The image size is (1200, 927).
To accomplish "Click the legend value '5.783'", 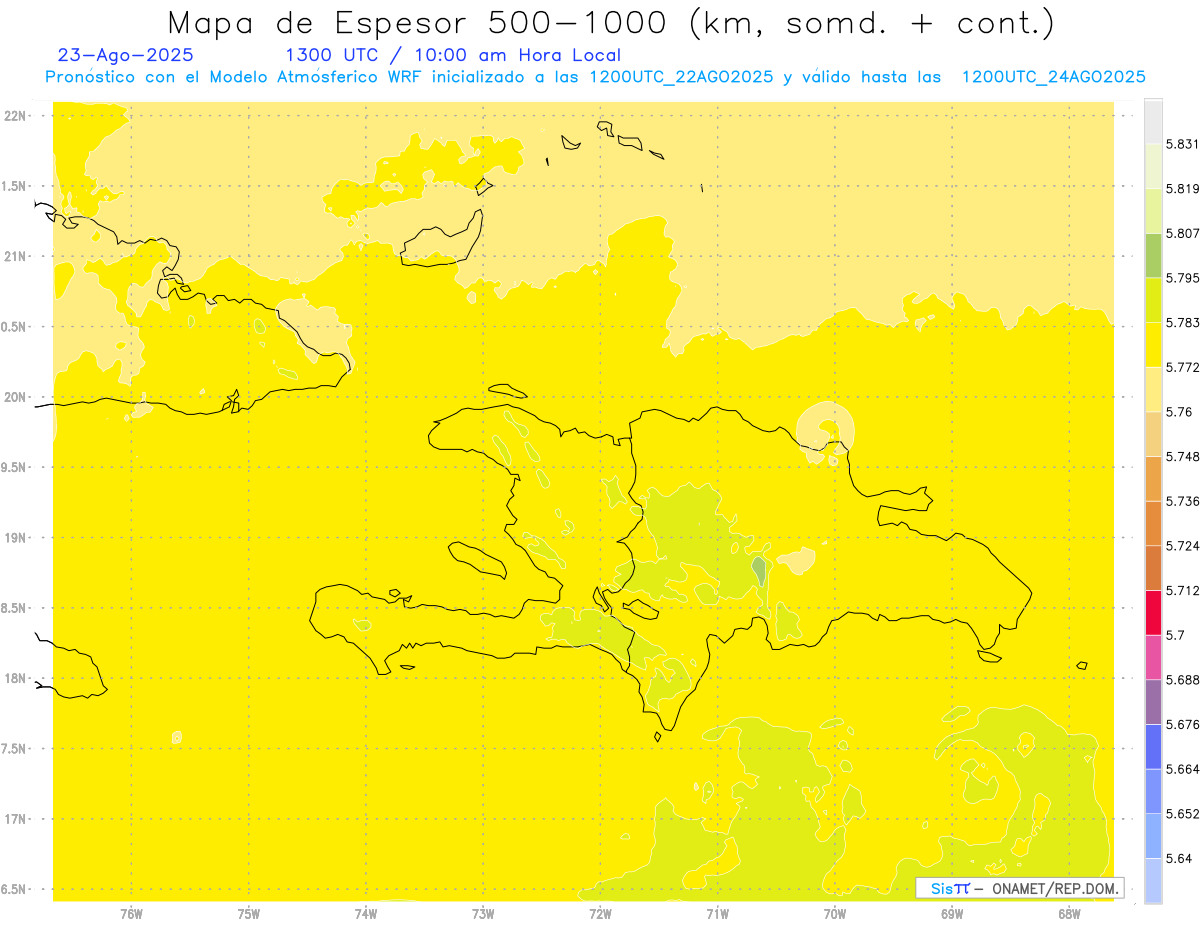I will click(1182, 322).
